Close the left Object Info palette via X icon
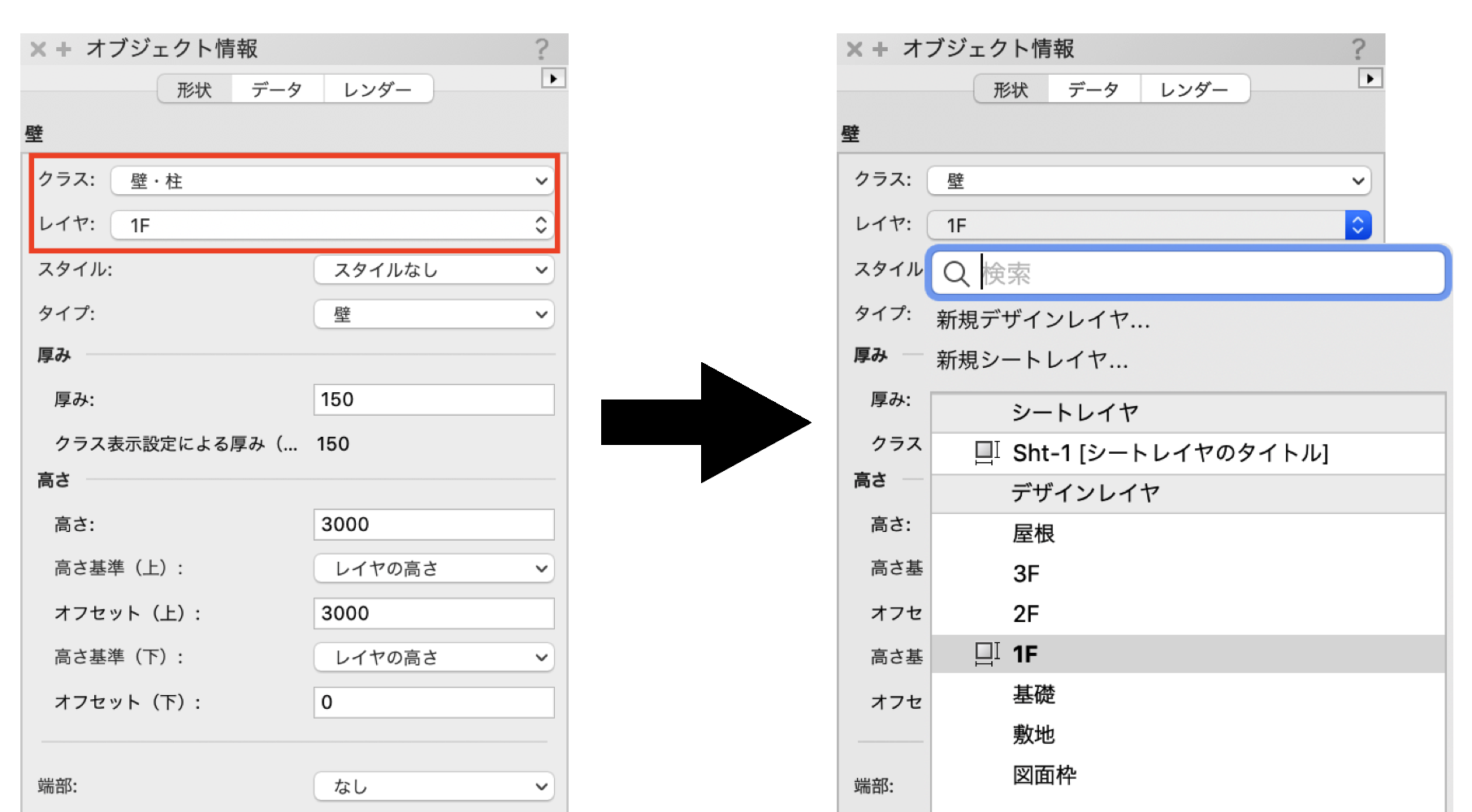The image size is (1472, 812). [38, 50]
